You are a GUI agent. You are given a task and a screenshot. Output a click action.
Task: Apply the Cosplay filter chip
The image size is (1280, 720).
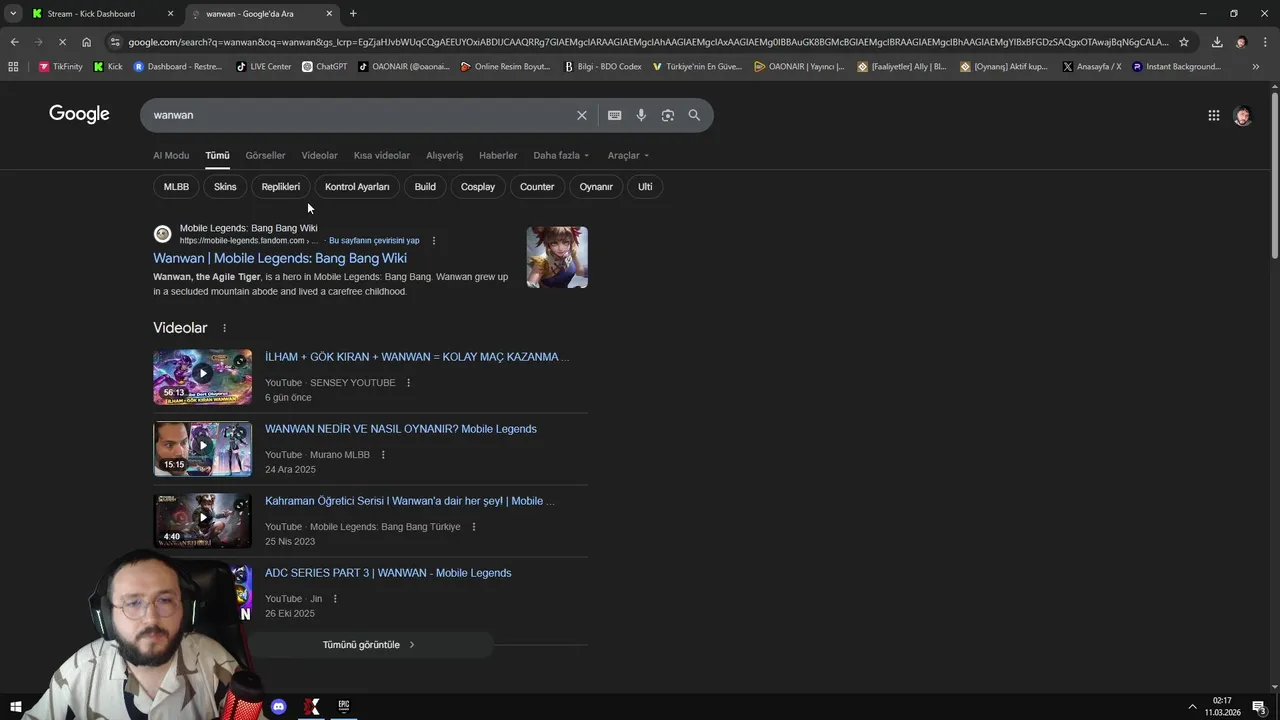tap(478, 187)
